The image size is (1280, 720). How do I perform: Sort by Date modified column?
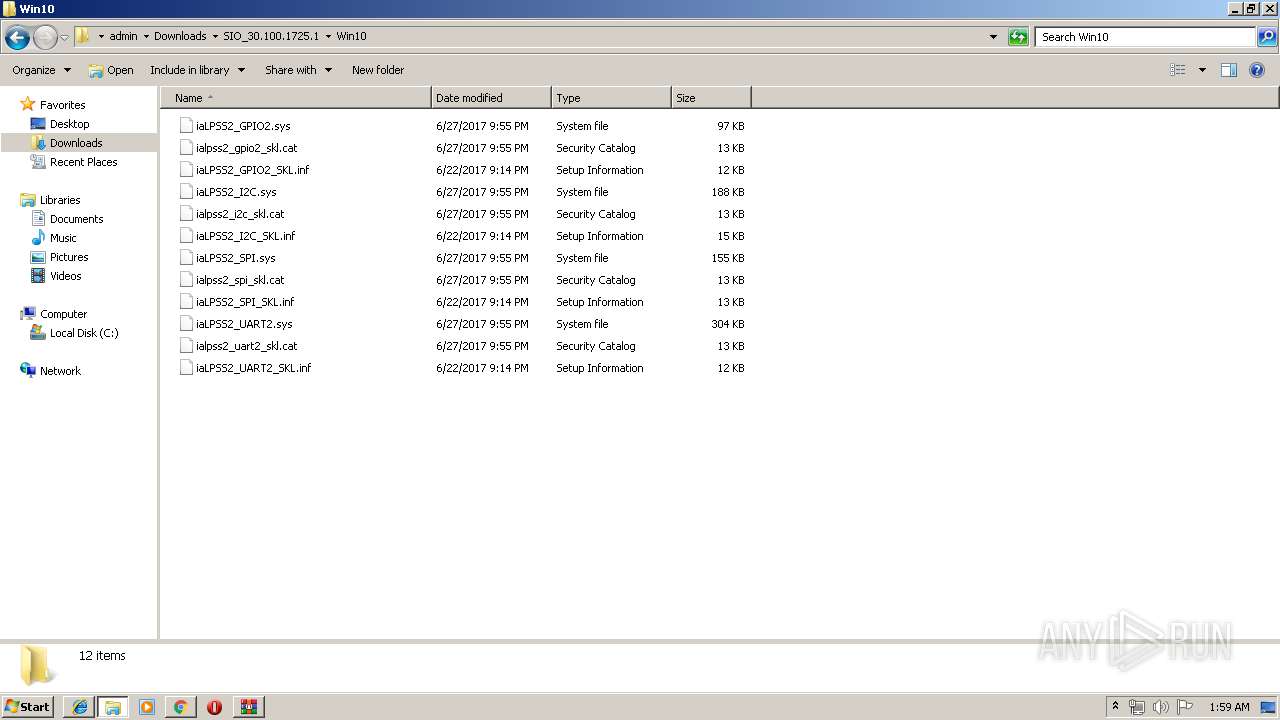point(491,98)
